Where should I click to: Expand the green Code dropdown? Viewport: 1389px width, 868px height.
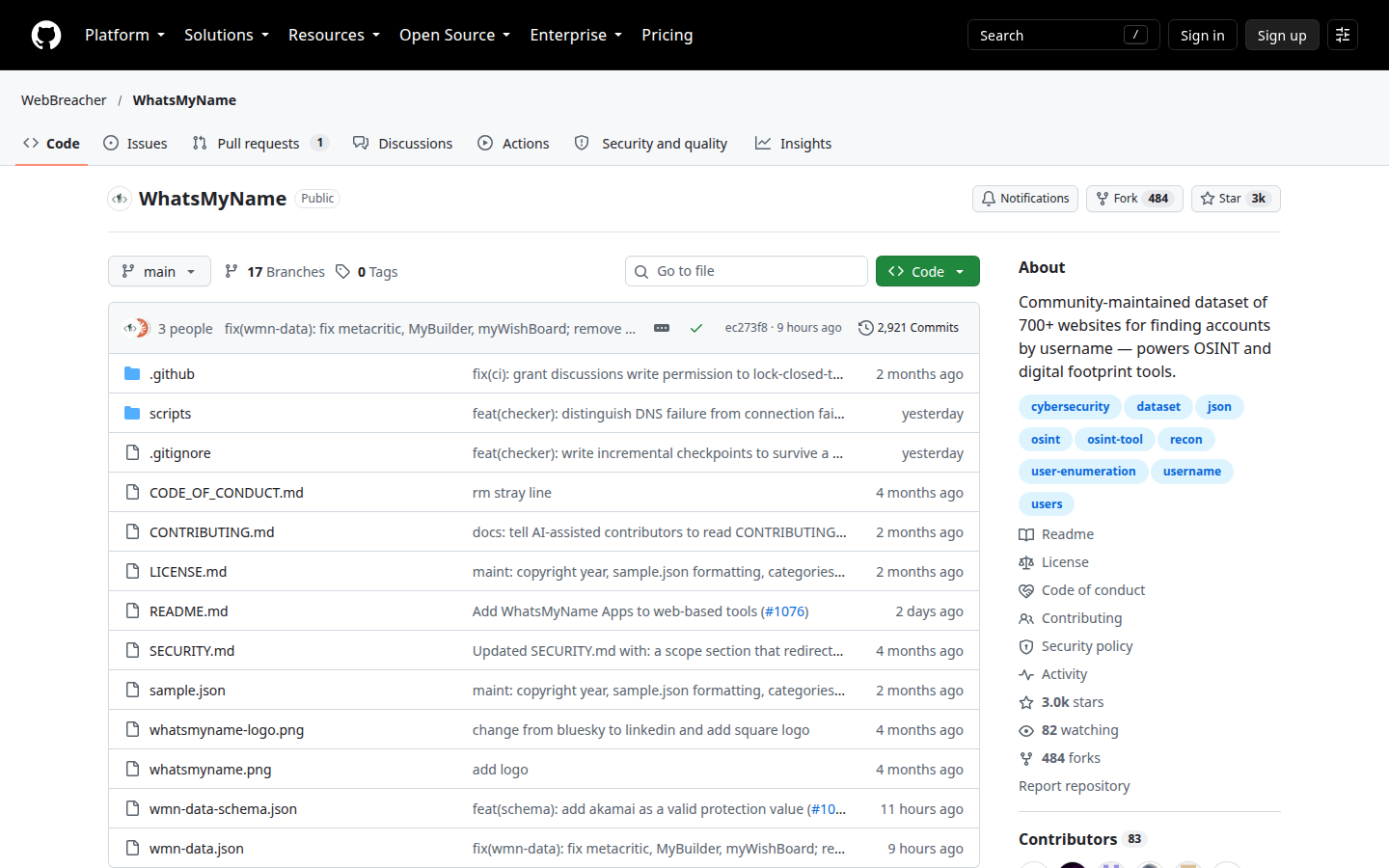pos(928,271)
